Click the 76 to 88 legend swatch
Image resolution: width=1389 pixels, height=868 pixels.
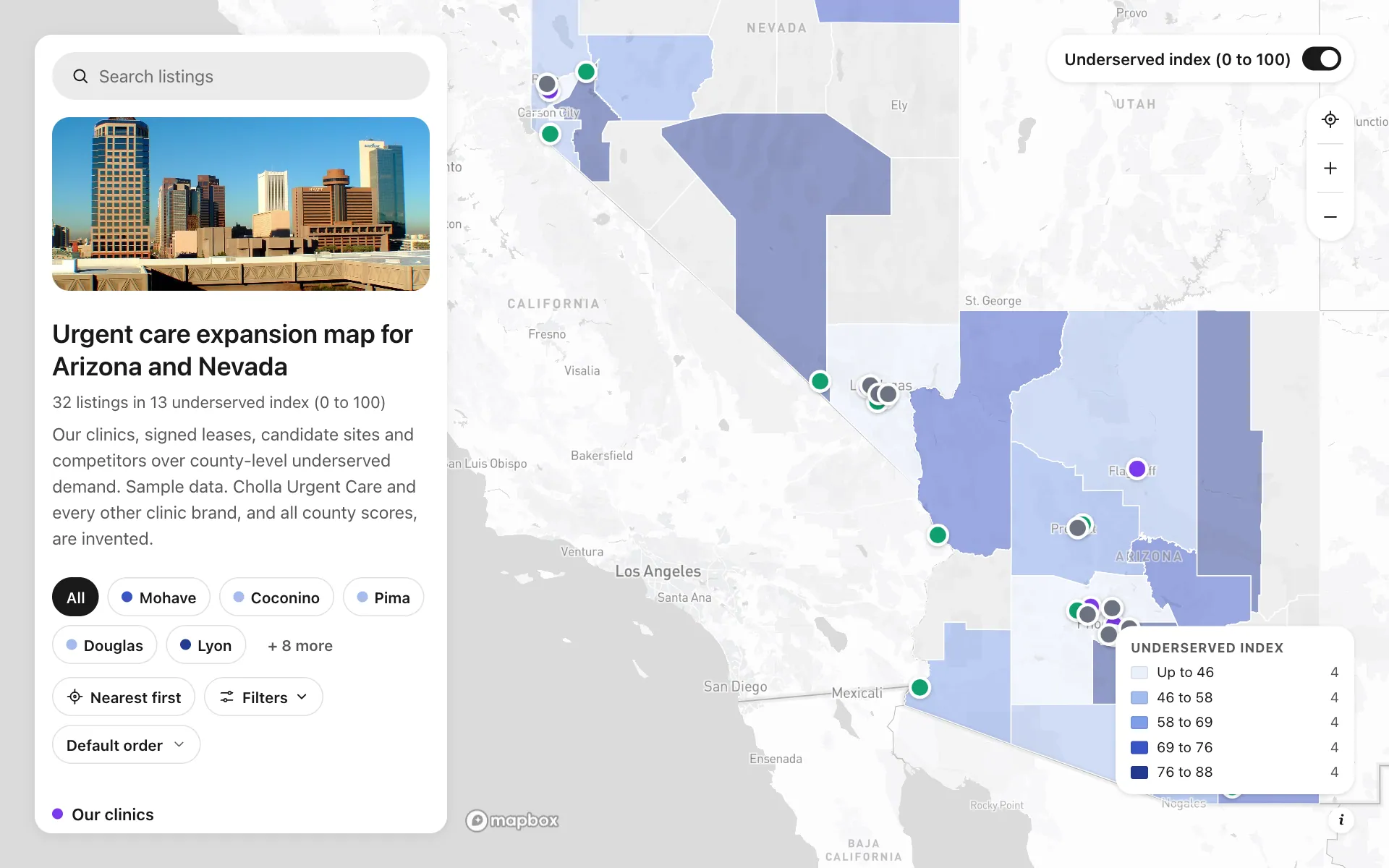tap(1139, 773)
